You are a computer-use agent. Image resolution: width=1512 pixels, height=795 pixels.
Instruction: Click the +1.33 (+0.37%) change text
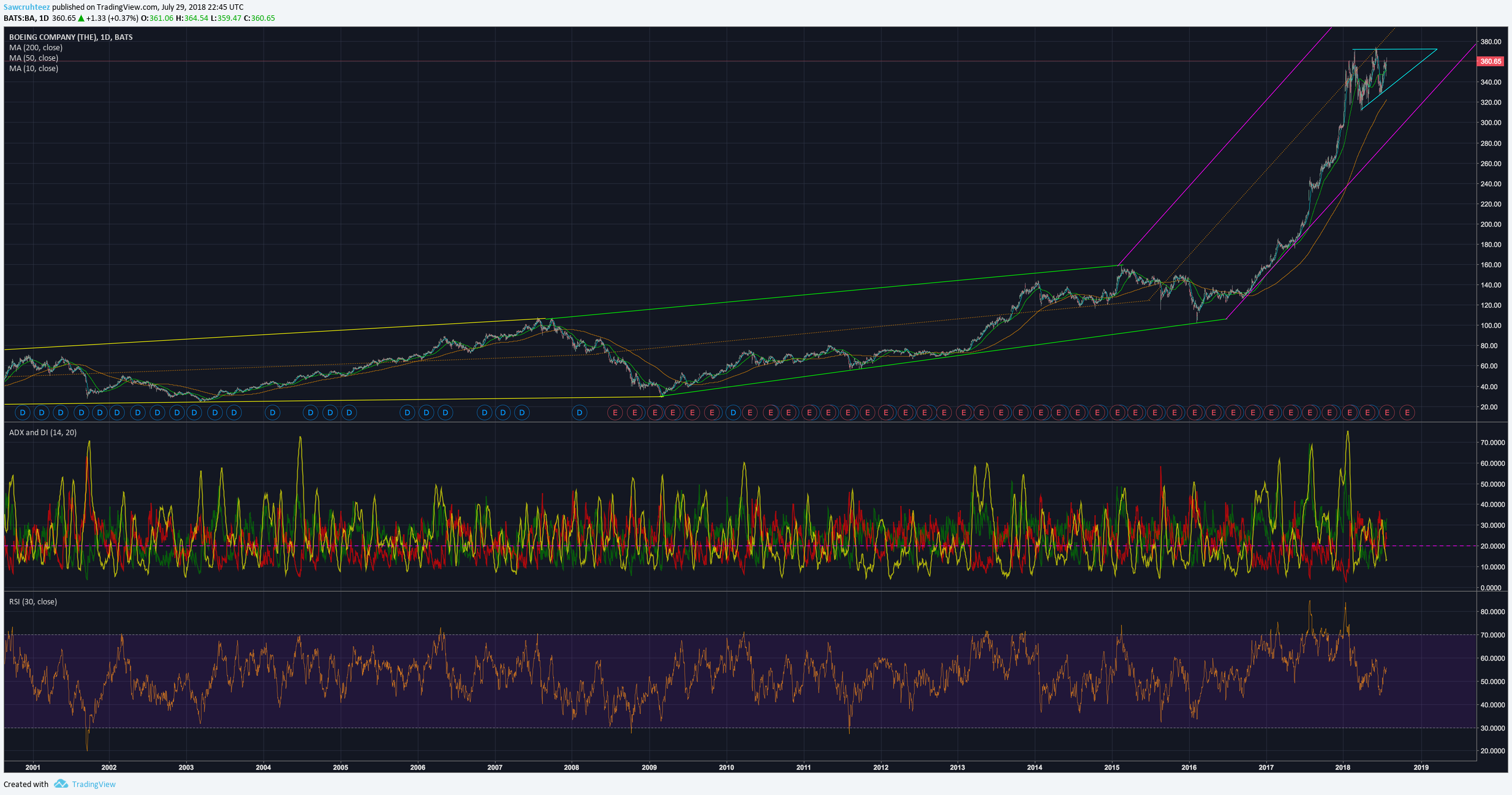112,18
